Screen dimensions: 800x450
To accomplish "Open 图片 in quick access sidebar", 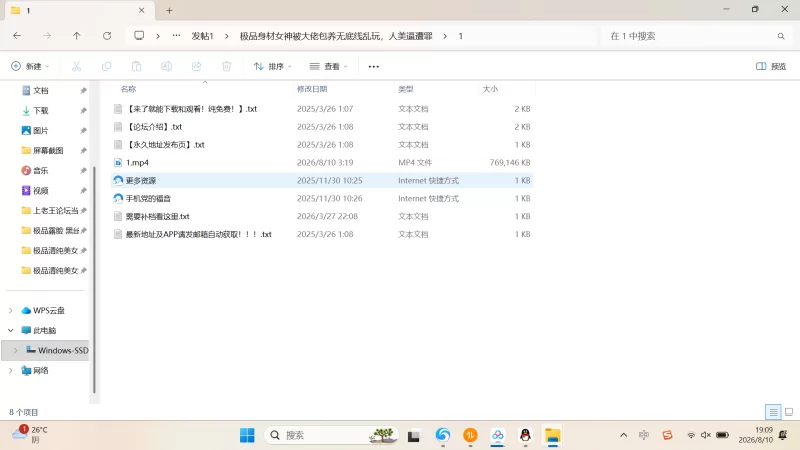I will tap(41, 130).
